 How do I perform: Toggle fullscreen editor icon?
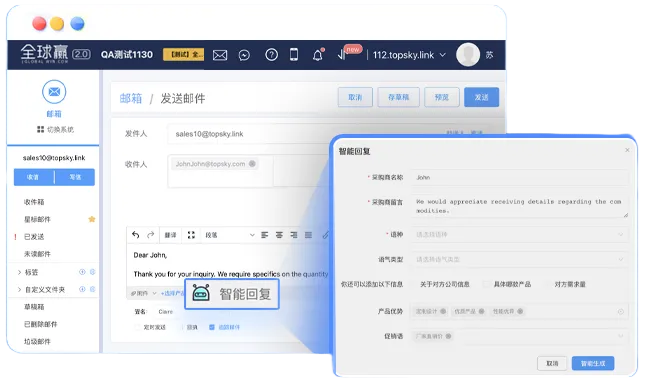click(x=191, y=235)
